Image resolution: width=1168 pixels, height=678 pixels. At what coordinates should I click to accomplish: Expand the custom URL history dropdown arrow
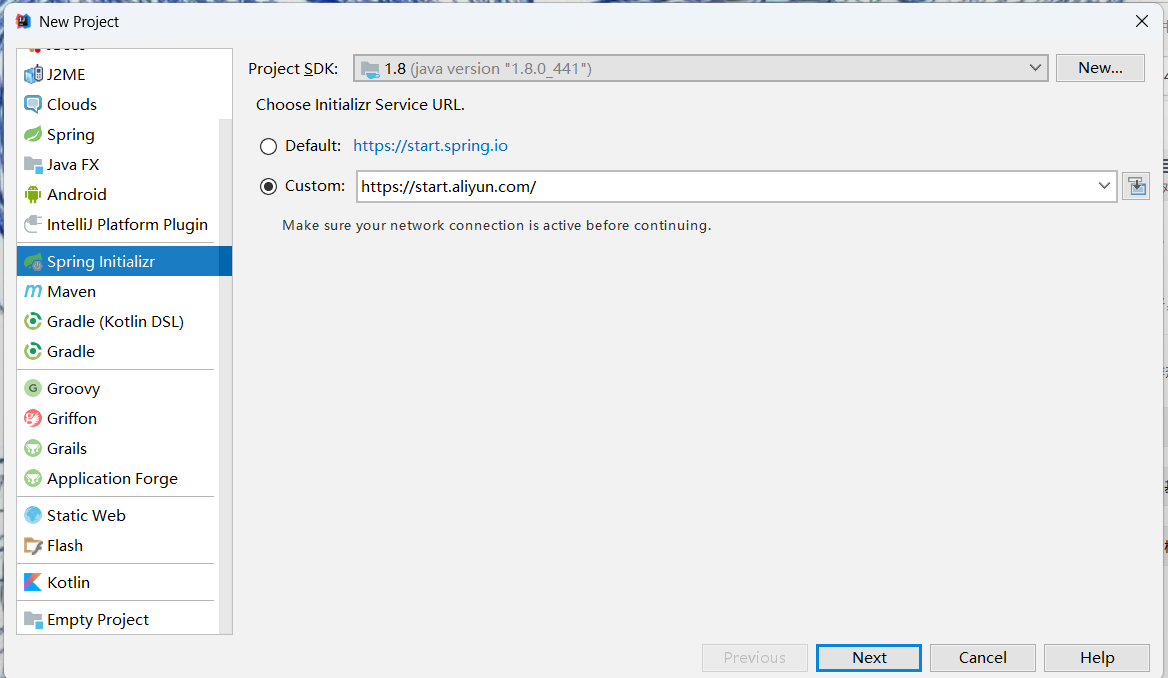[x=1104, y=186]
